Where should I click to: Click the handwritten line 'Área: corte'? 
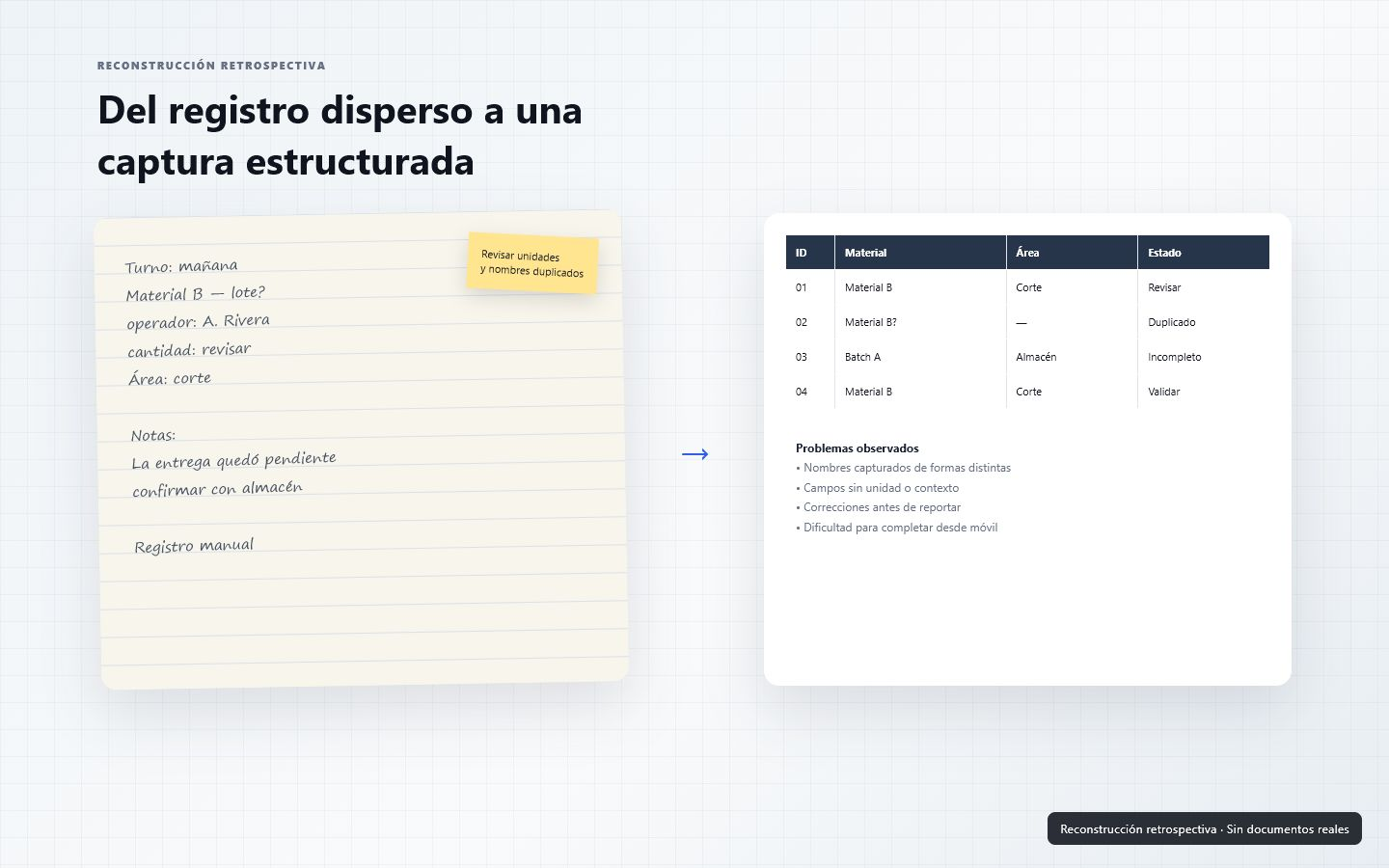(x=170, y=378)
